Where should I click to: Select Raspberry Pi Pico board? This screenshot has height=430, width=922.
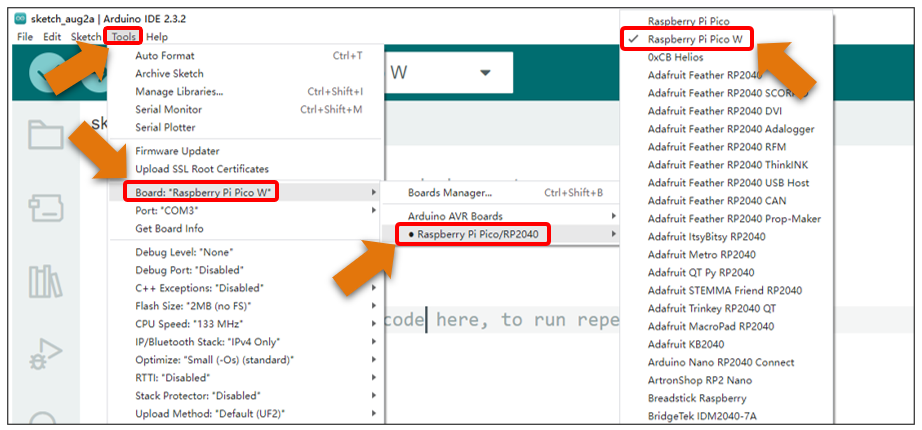(x=726, y=21)
